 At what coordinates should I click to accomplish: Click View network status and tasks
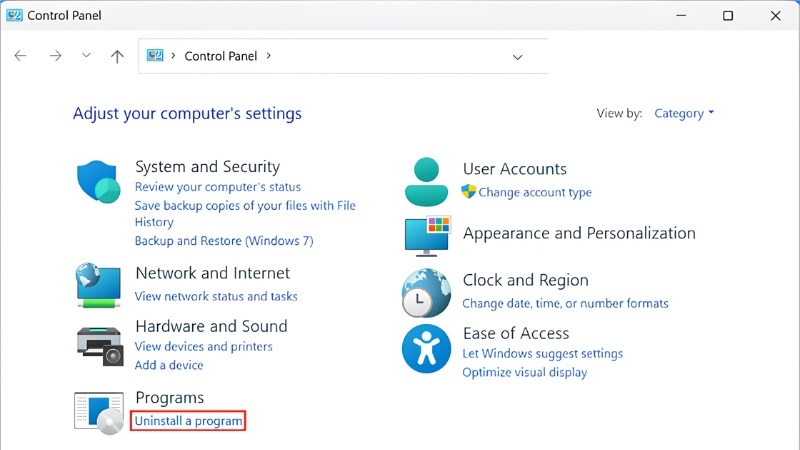[216, 296]
